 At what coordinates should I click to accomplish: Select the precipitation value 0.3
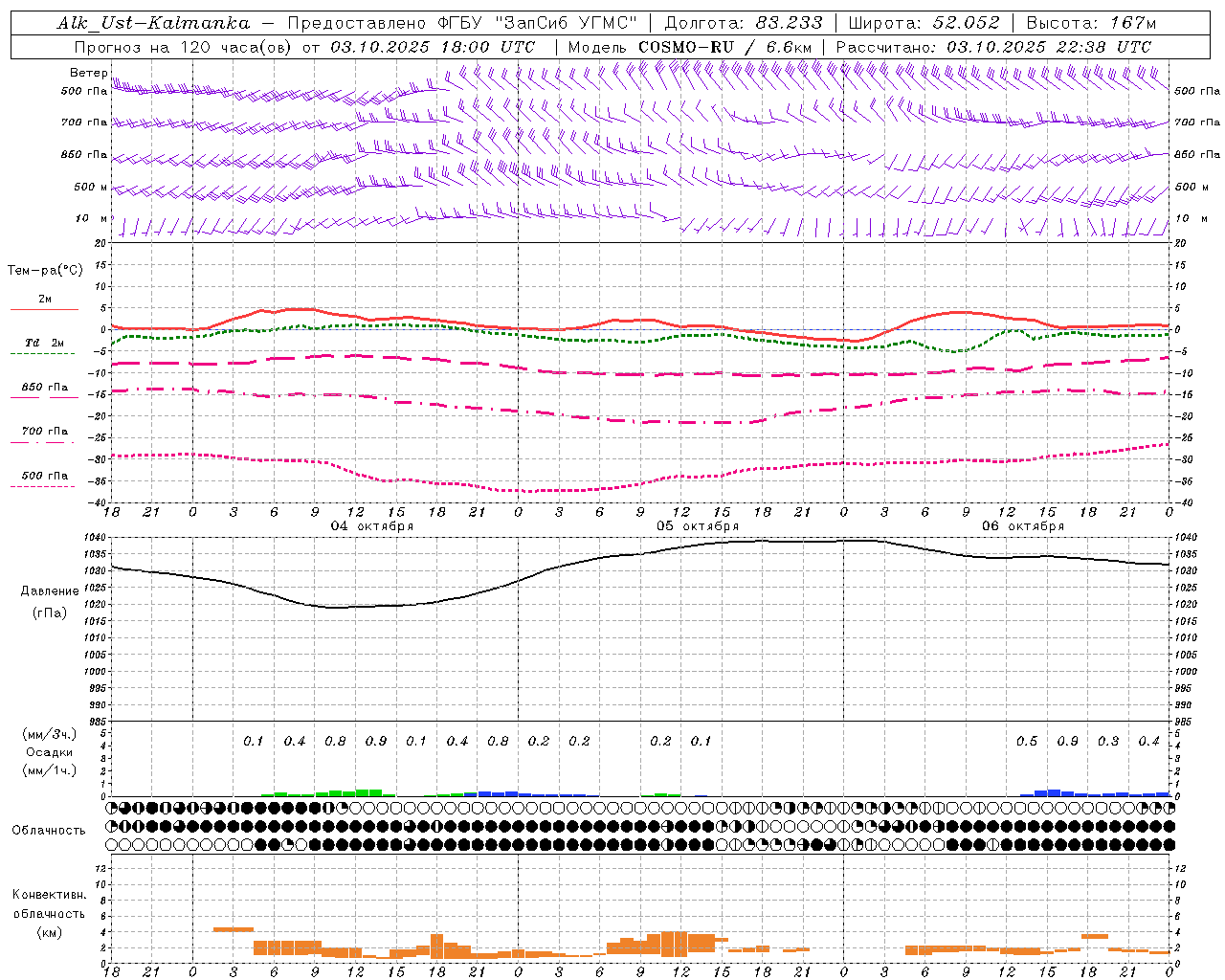pos(1108,742)
